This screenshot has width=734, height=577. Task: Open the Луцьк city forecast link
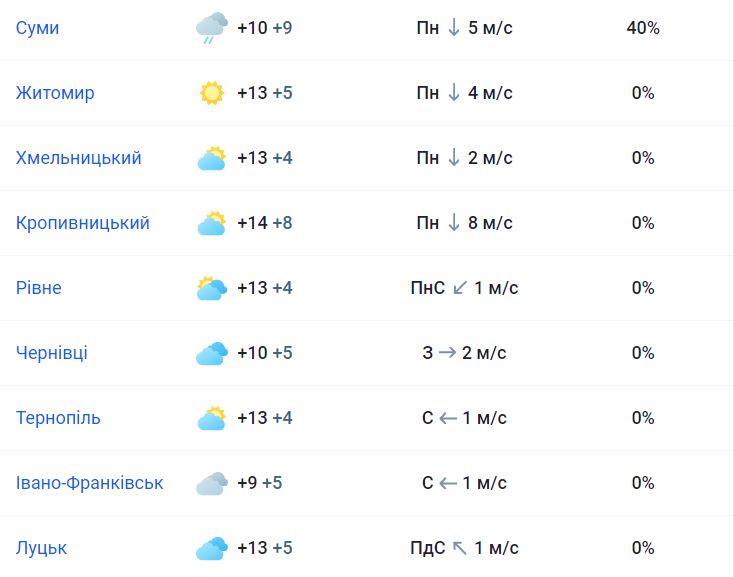[42, 548]
